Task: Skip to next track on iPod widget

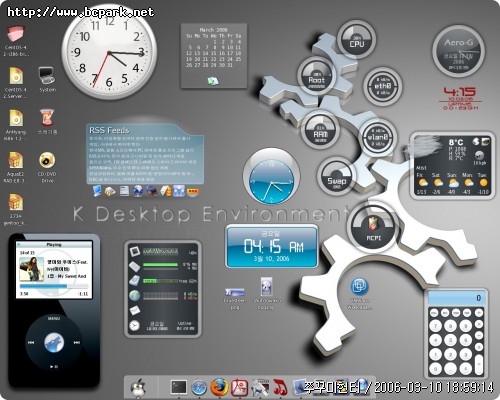Action: point(76,343)
